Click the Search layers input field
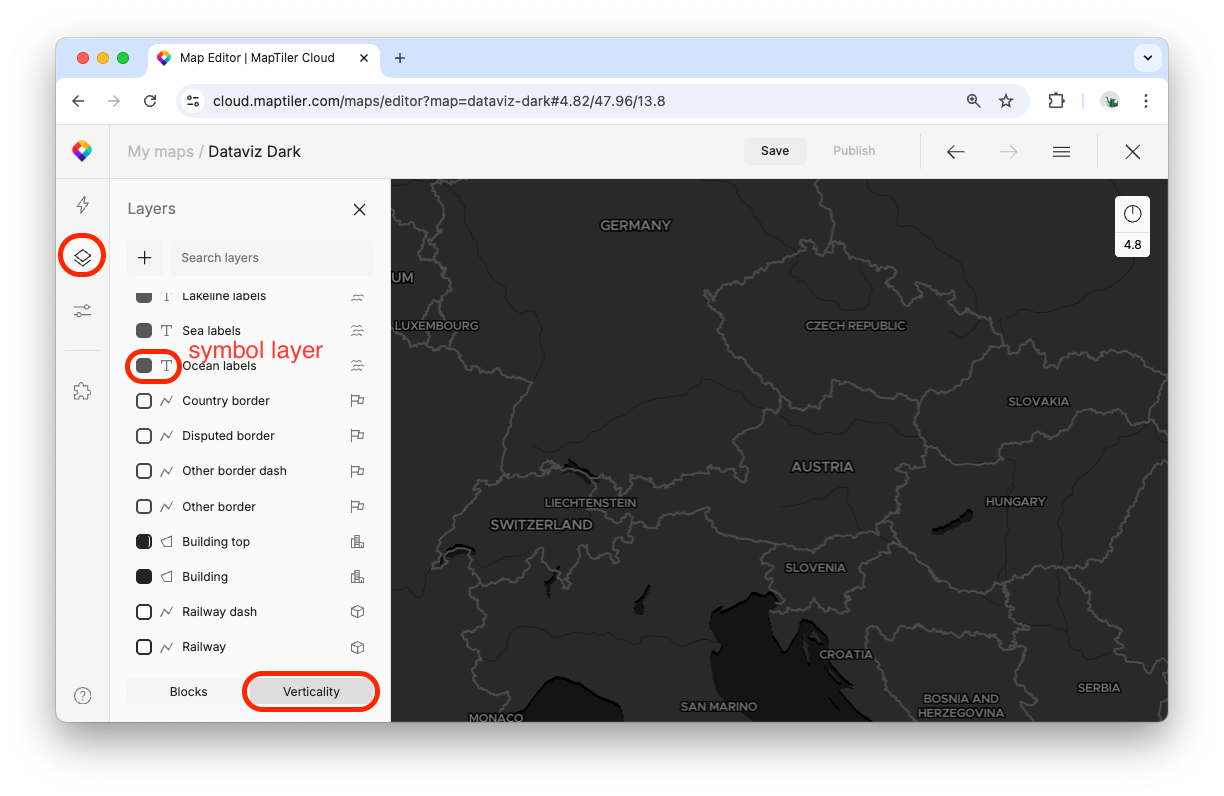The image size is (1224, 796). click(271, 258)
